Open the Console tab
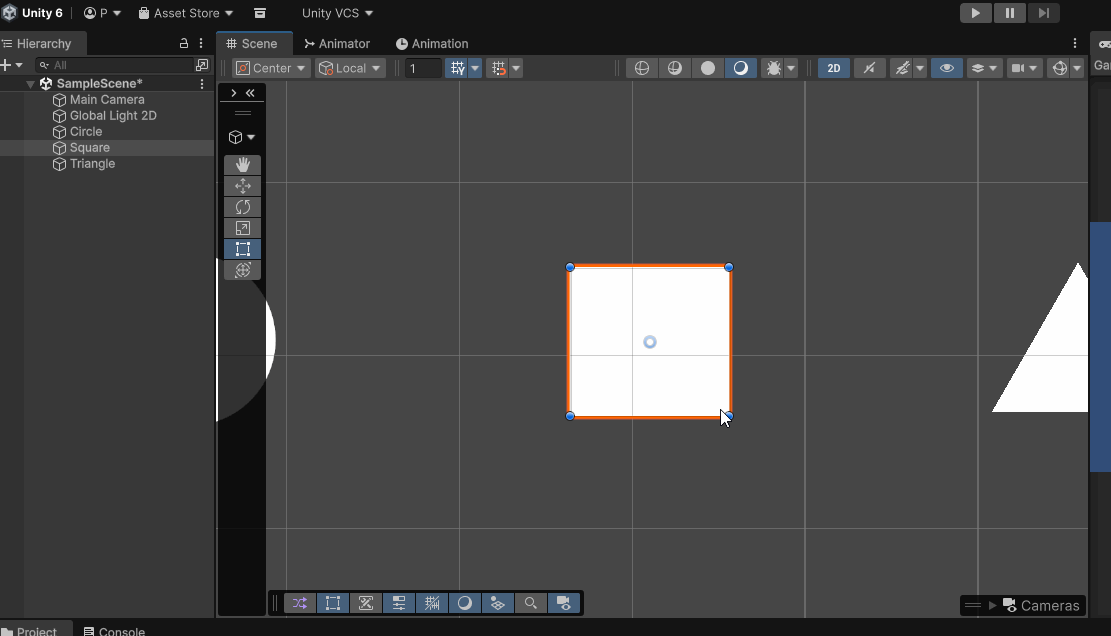1111x636 pixels. 114,630
